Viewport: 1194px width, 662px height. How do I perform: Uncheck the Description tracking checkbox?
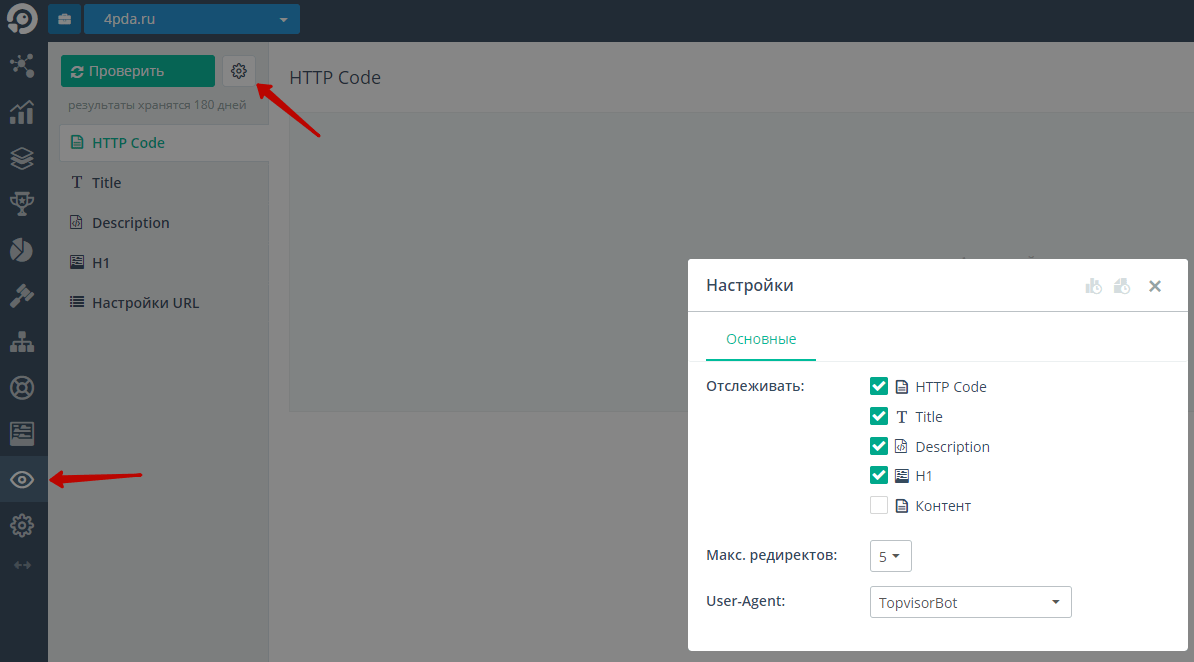[x=879, y=446]
